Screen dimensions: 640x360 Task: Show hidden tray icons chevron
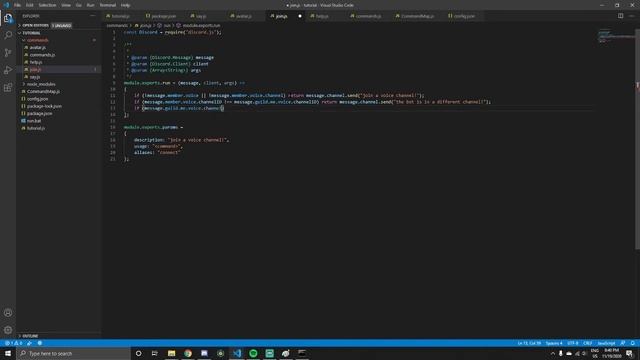coord(553,353)
